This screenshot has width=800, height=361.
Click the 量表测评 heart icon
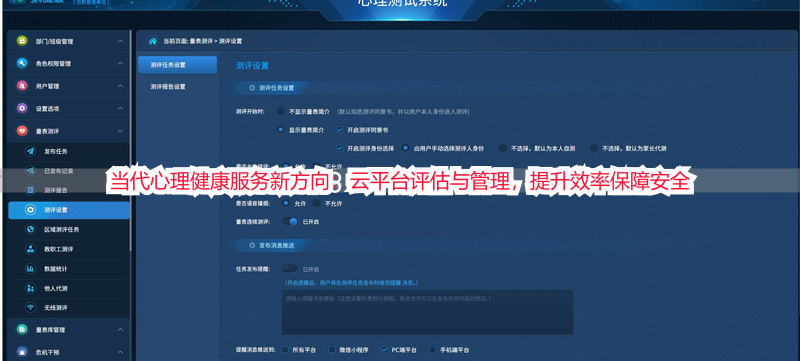[21, 131]
